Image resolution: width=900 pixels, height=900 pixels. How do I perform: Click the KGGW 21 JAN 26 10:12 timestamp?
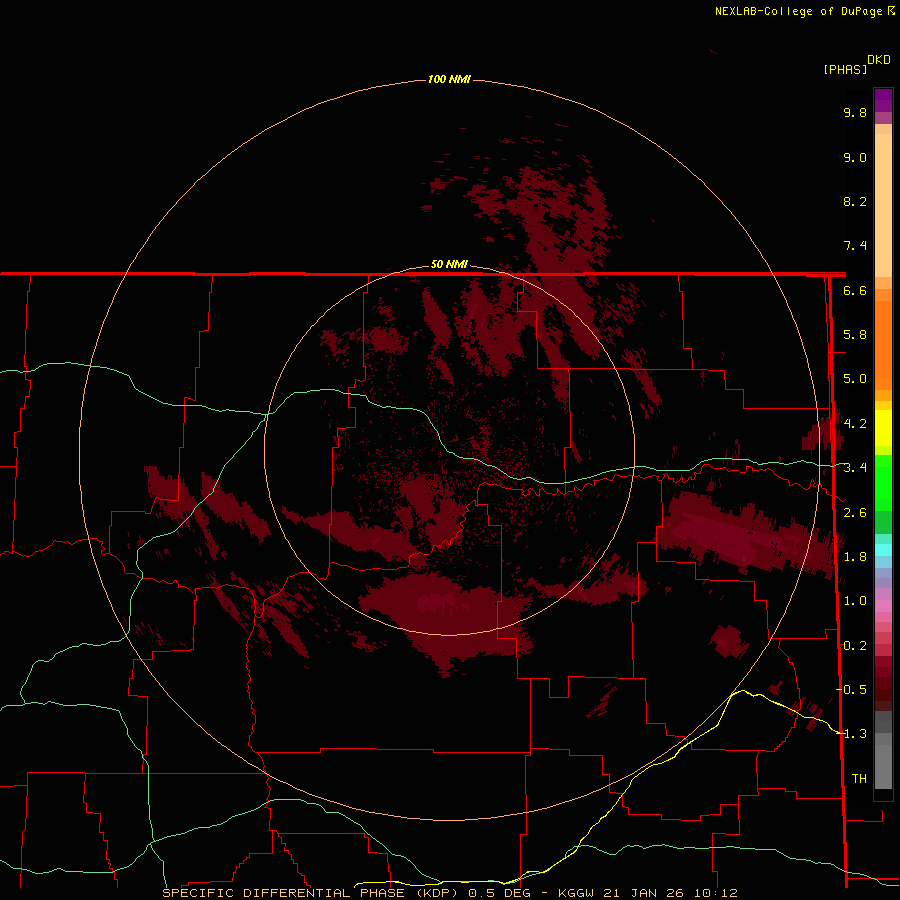(647, 893)
